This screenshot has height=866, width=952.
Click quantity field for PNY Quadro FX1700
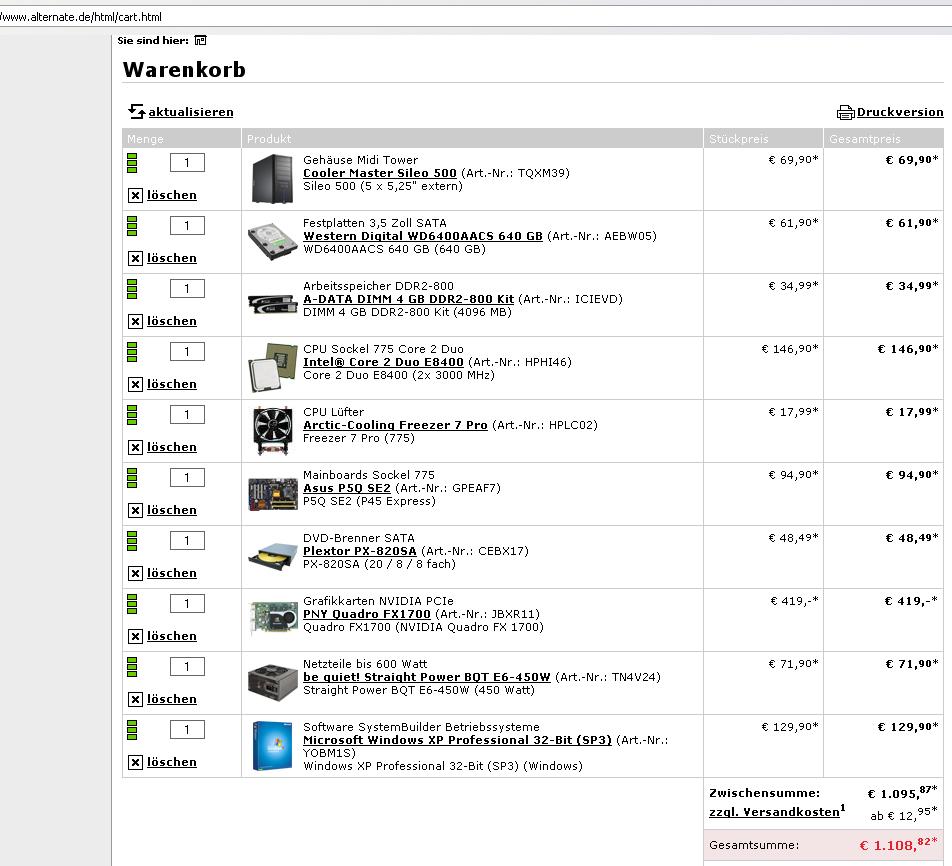187,604
